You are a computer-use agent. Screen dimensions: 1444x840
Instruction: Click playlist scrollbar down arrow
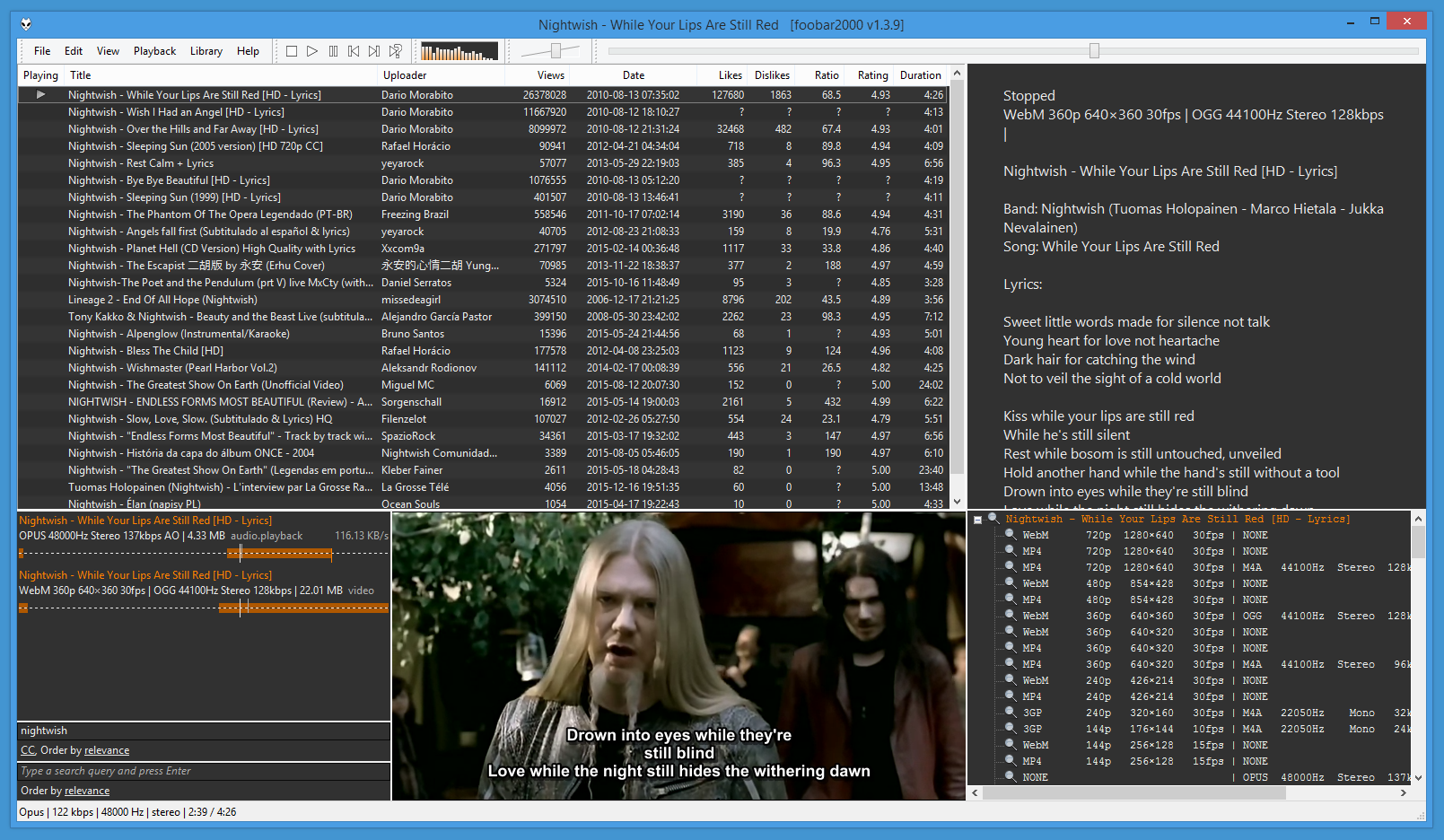(x=957, y=502)
